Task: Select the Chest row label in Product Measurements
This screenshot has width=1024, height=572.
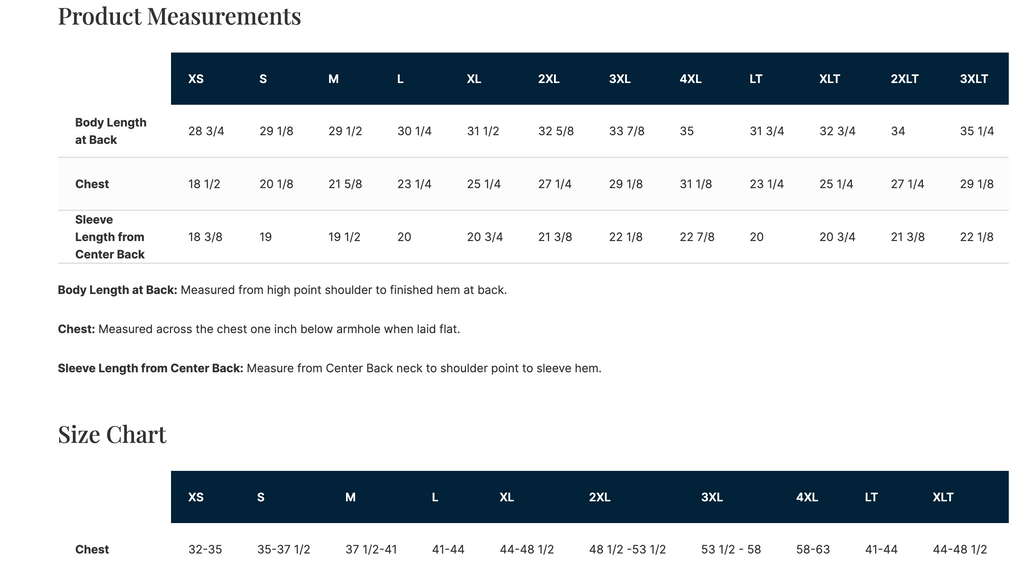Action: point(92,184)
